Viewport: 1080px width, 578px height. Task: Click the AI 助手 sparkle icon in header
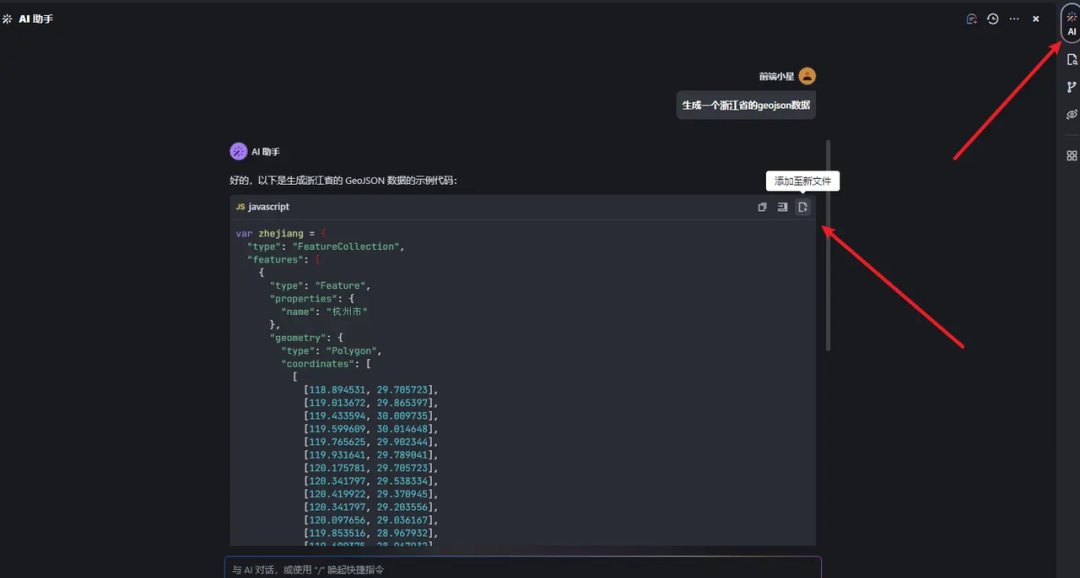7,19
